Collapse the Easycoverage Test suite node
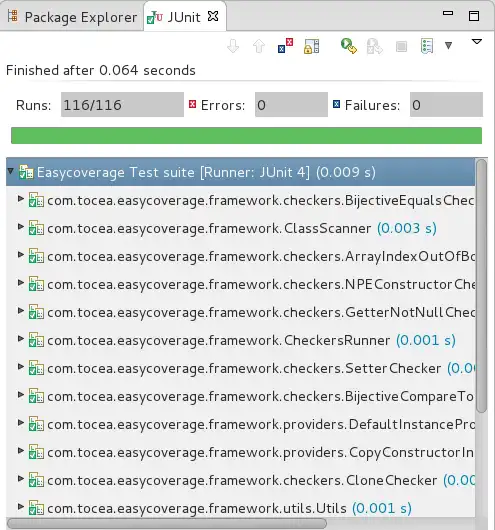The width and height of the screenshot is (495, 530). [x=10, y=171]
